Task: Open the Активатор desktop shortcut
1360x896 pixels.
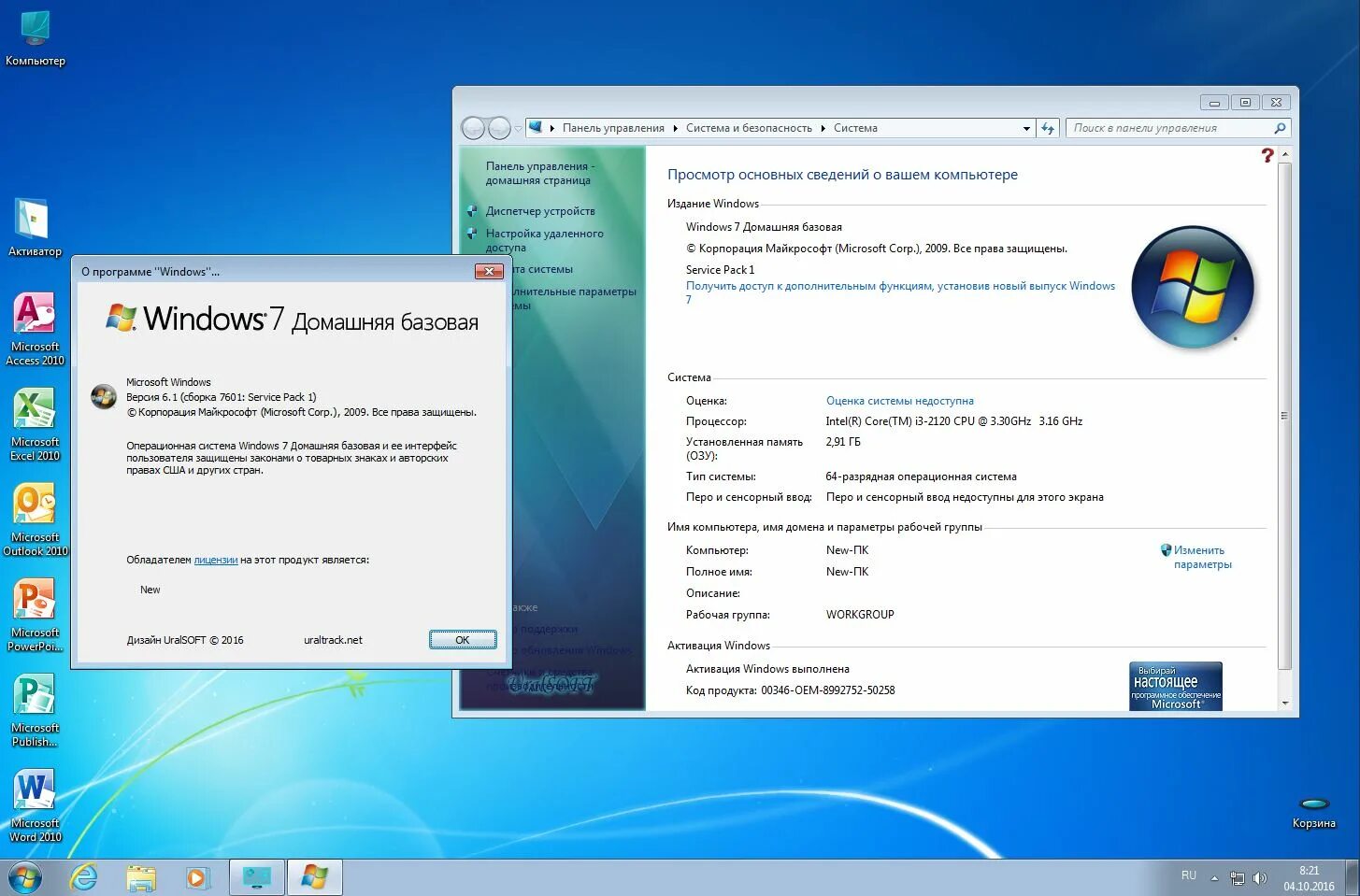Action: tap(35, 228)
